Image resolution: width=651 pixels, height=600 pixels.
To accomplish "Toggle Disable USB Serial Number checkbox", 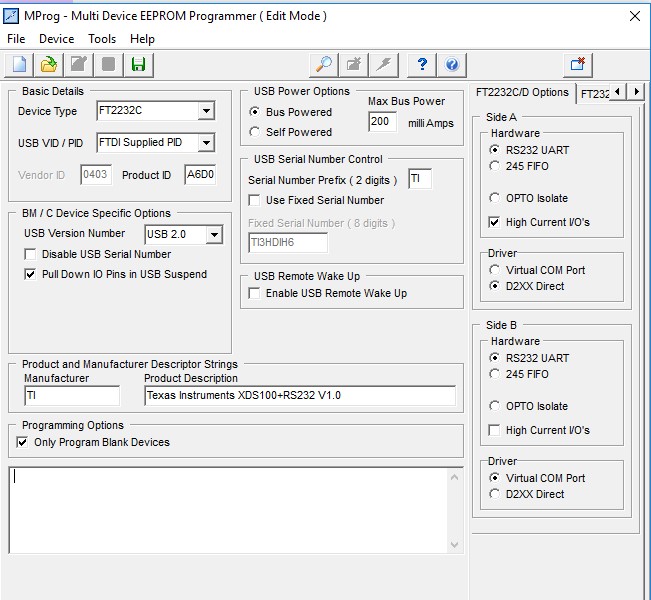I will click(x=98, y=254).
